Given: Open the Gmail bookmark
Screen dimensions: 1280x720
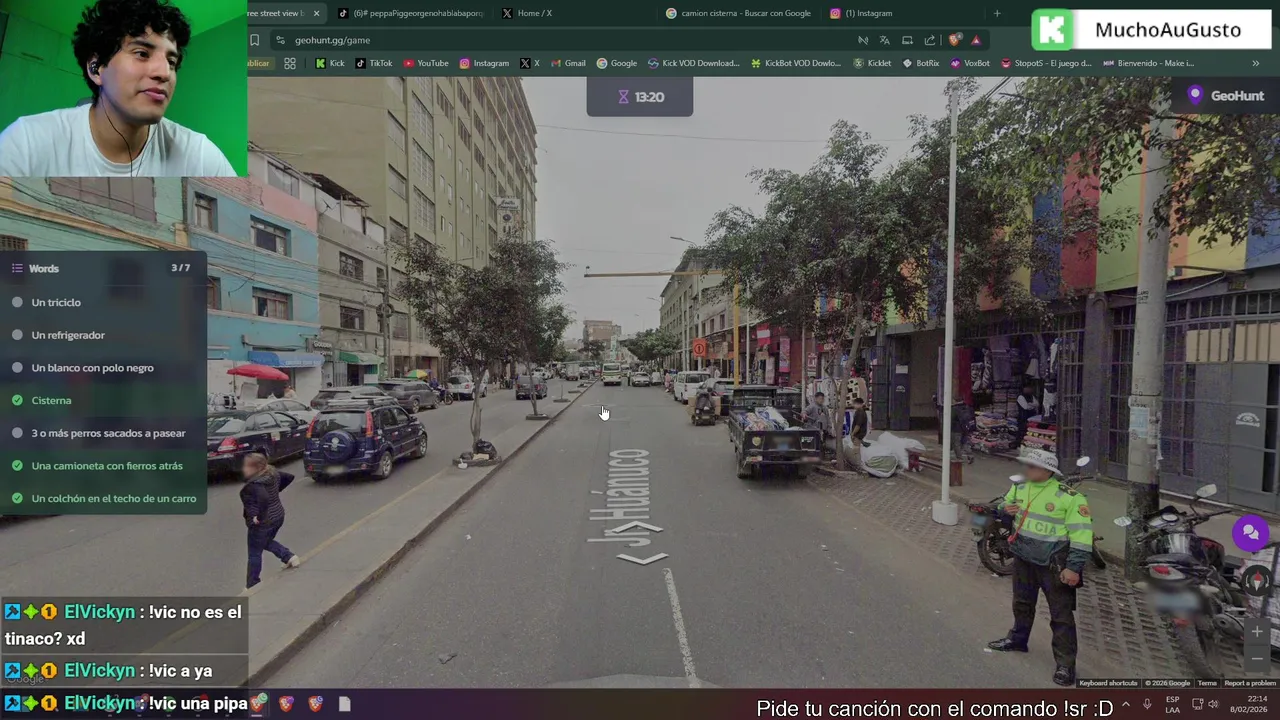Looking at the screenshot, I should [x=568, y=63].
